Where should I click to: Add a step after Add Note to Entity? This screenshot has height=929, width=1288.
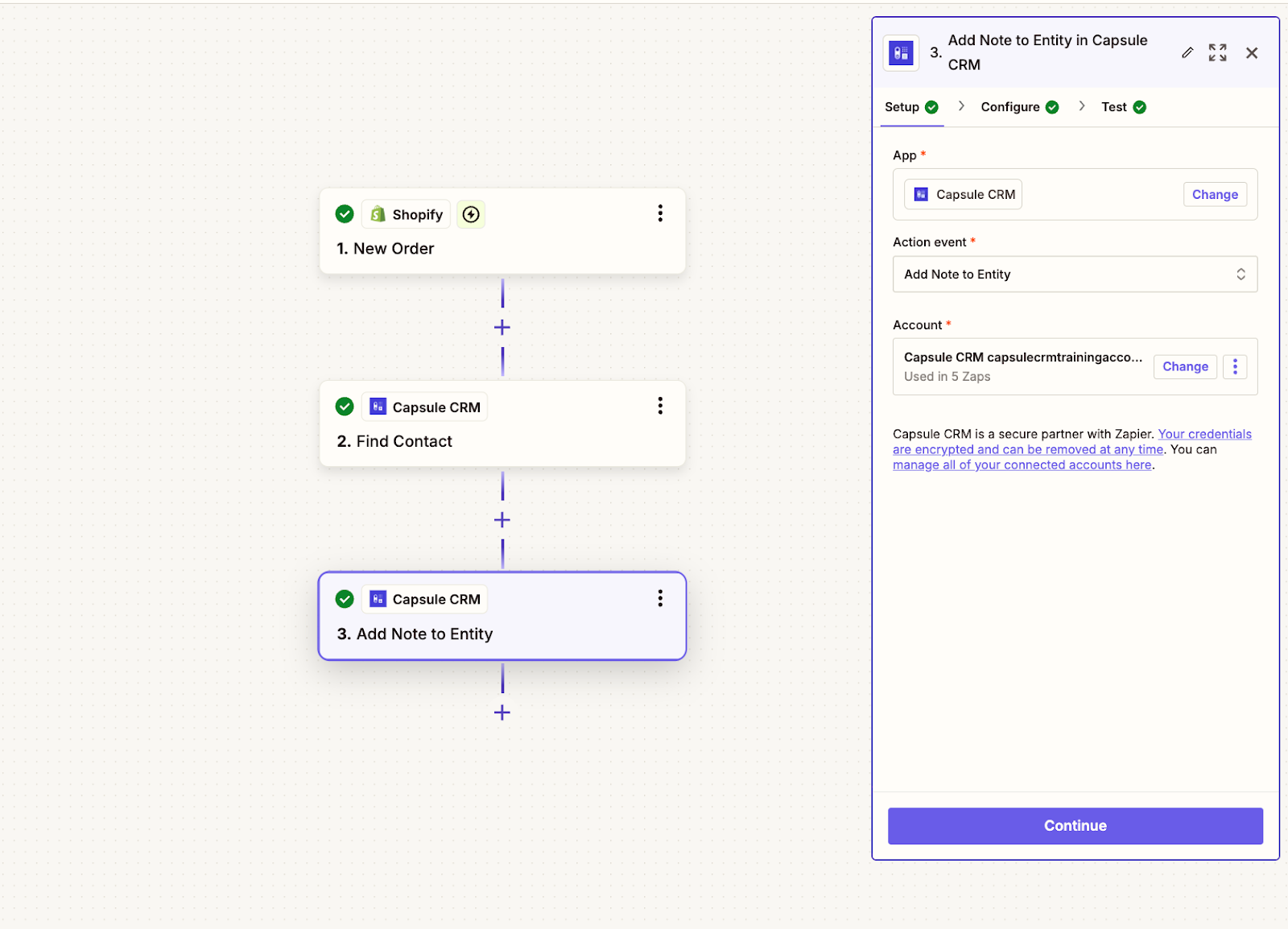pos(502,712)
